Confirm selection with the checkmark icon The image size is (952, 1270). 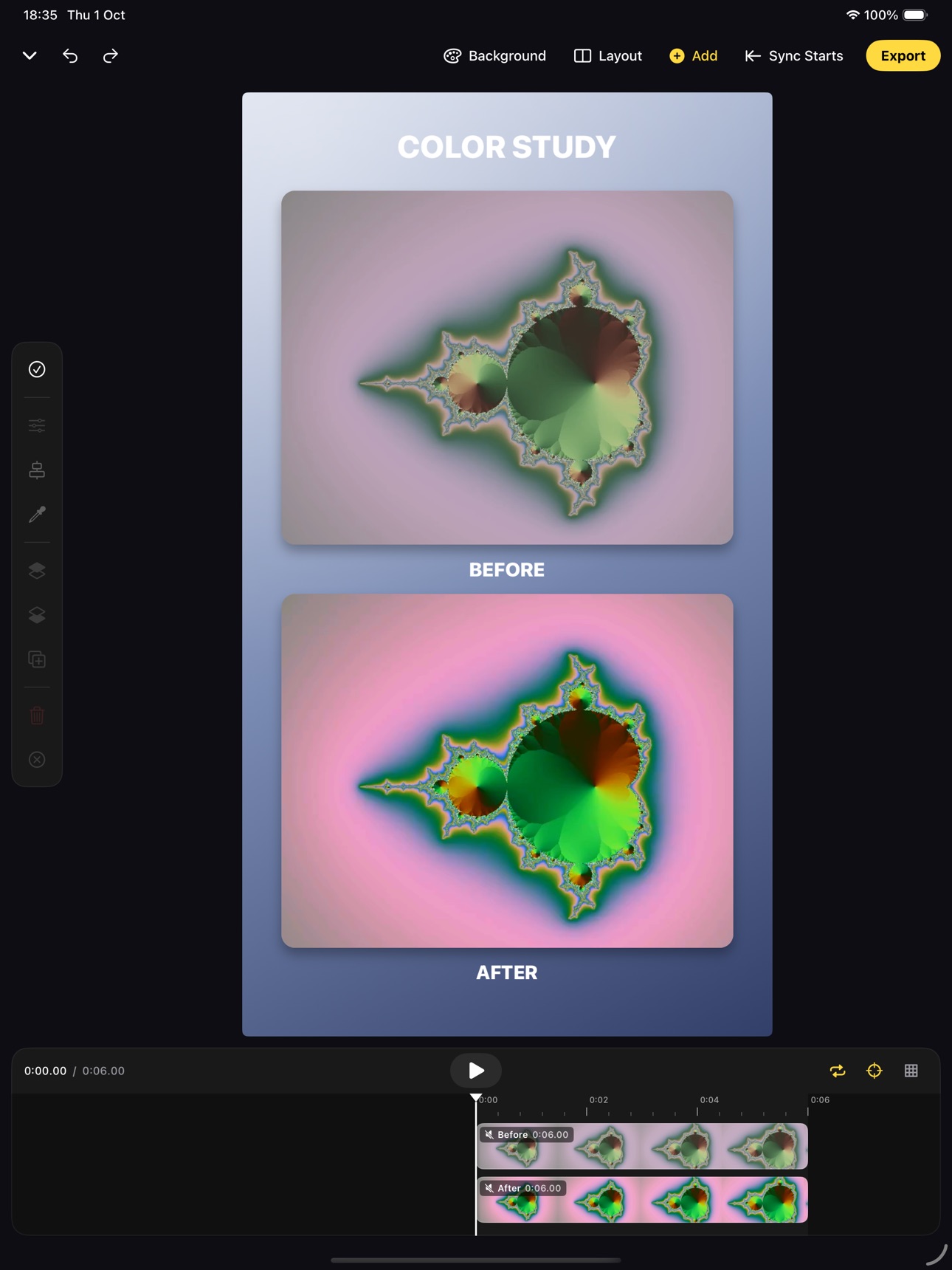click(x=37, y=369)
